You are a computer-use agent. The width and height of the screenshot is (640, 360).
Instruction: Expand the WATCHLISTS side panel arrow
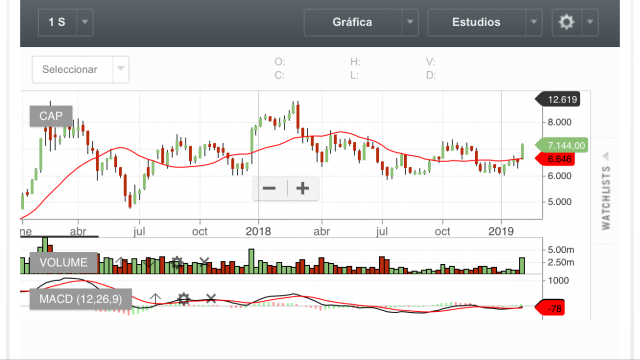click(x=606, y=156)
